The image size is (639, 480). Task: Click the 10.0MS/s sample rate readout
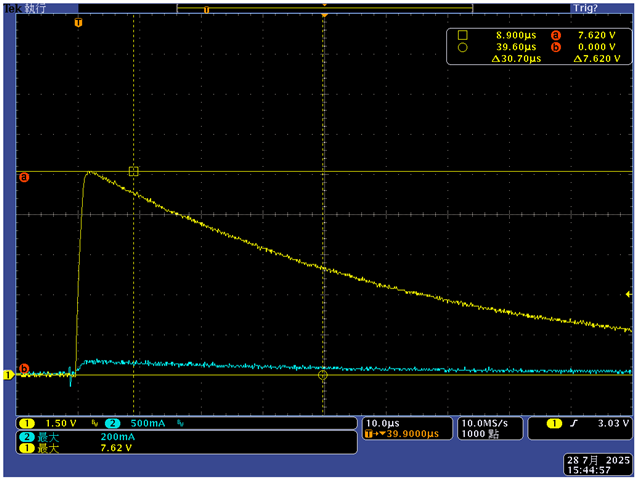click(x=485, y=423)
